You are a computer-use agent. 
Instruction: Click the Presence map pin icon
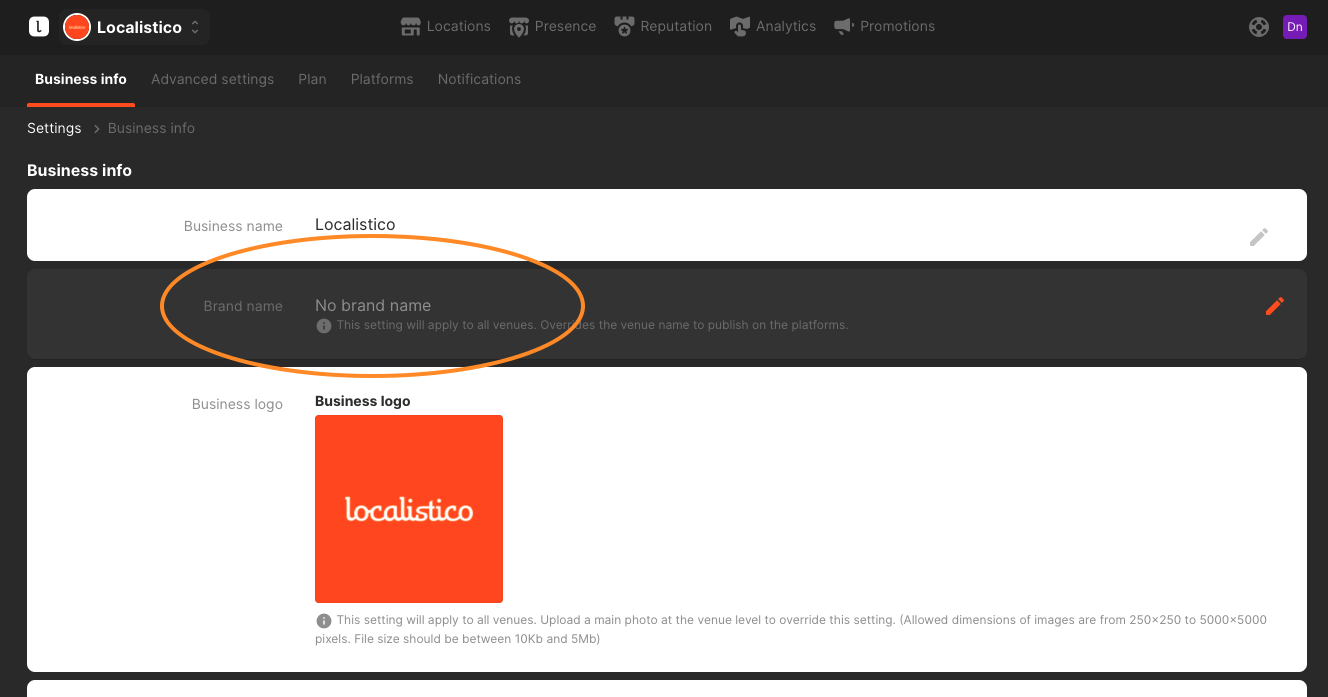[x=518, y=27]
